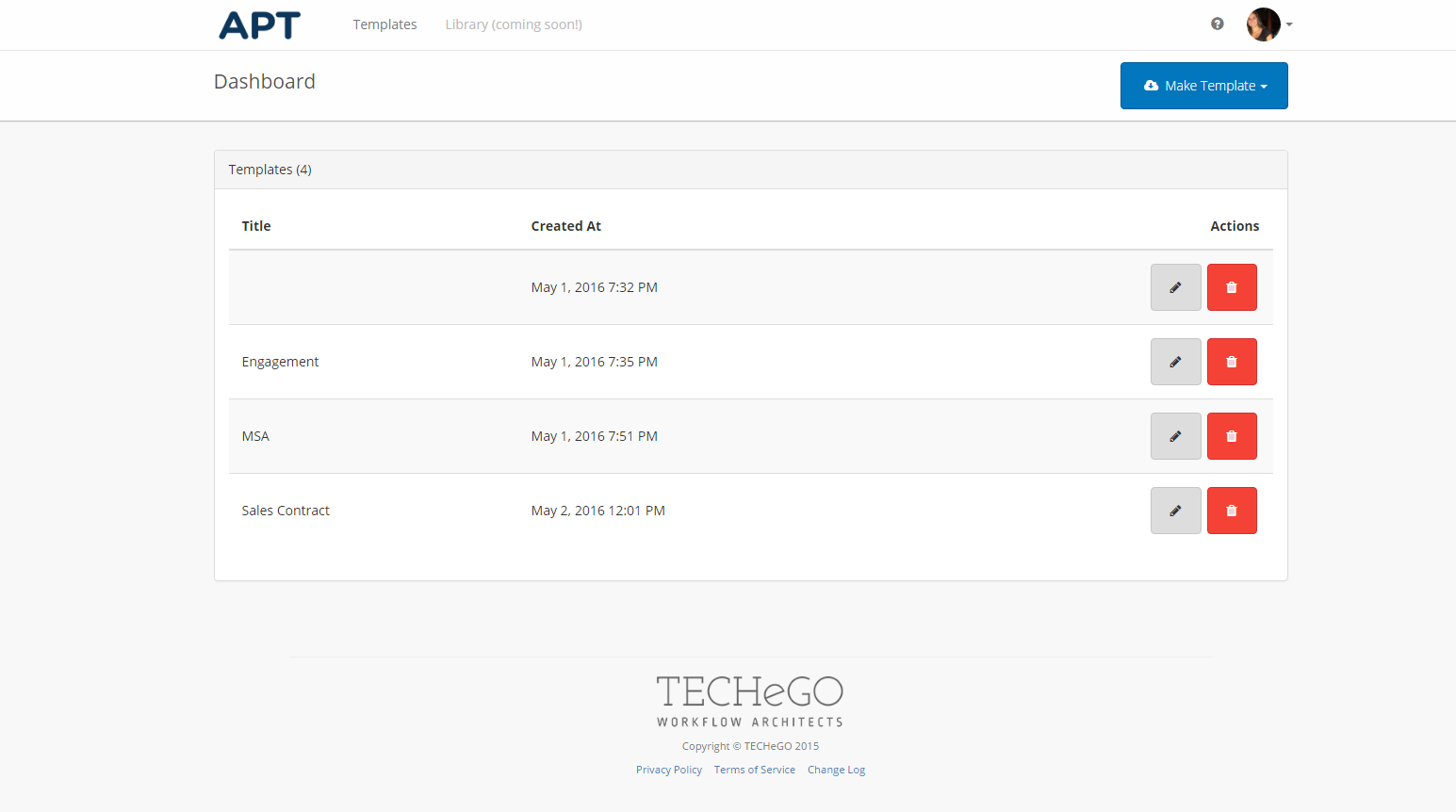The width and height of the screenshot is (1456, 812).
Task: Open the Terms of Service link
Action: [x=754, y=770]
